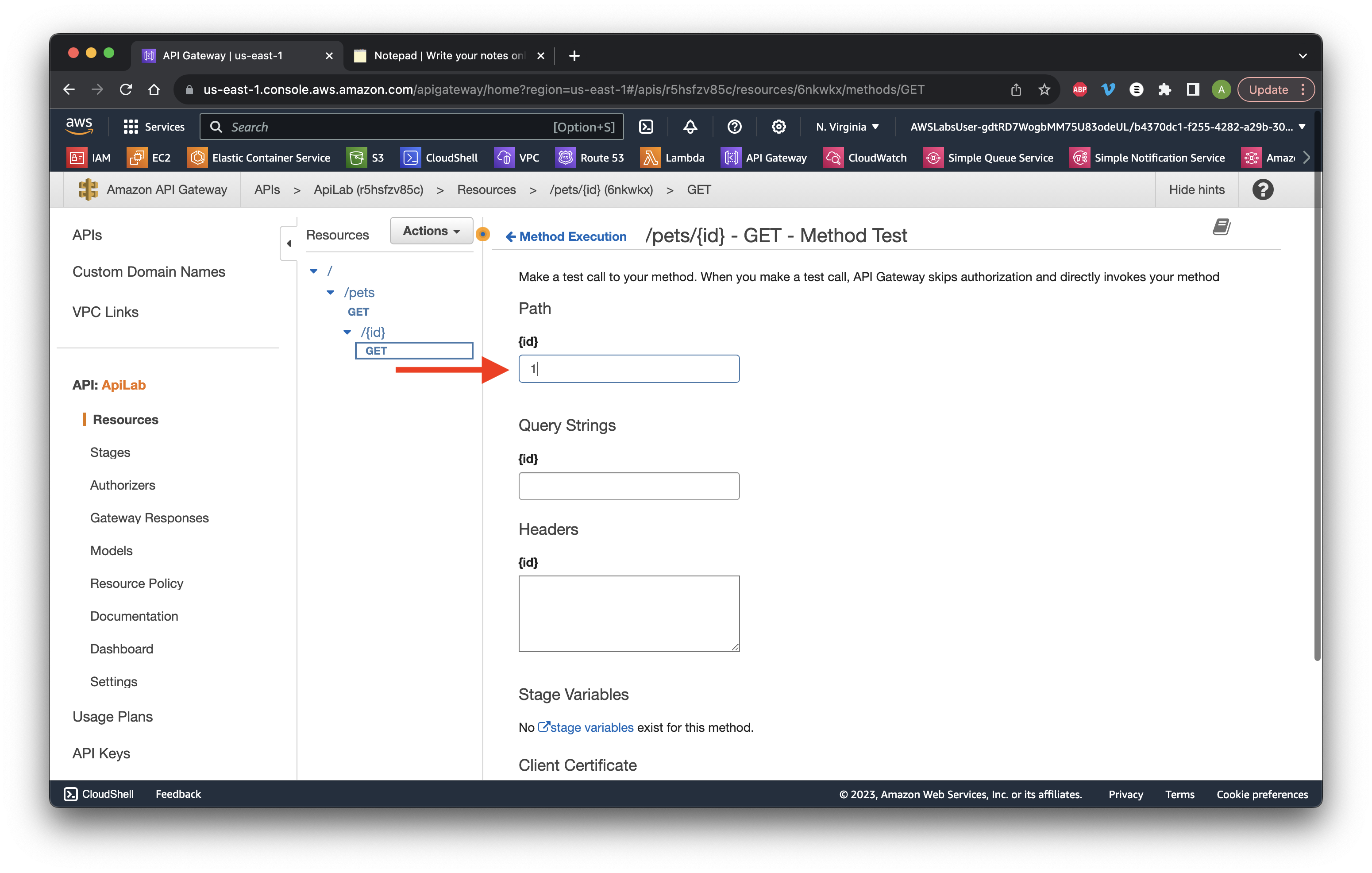This screenshot has width=1372, height=873.
Task: Collapse the /{id} resource node
Action: 347,332
